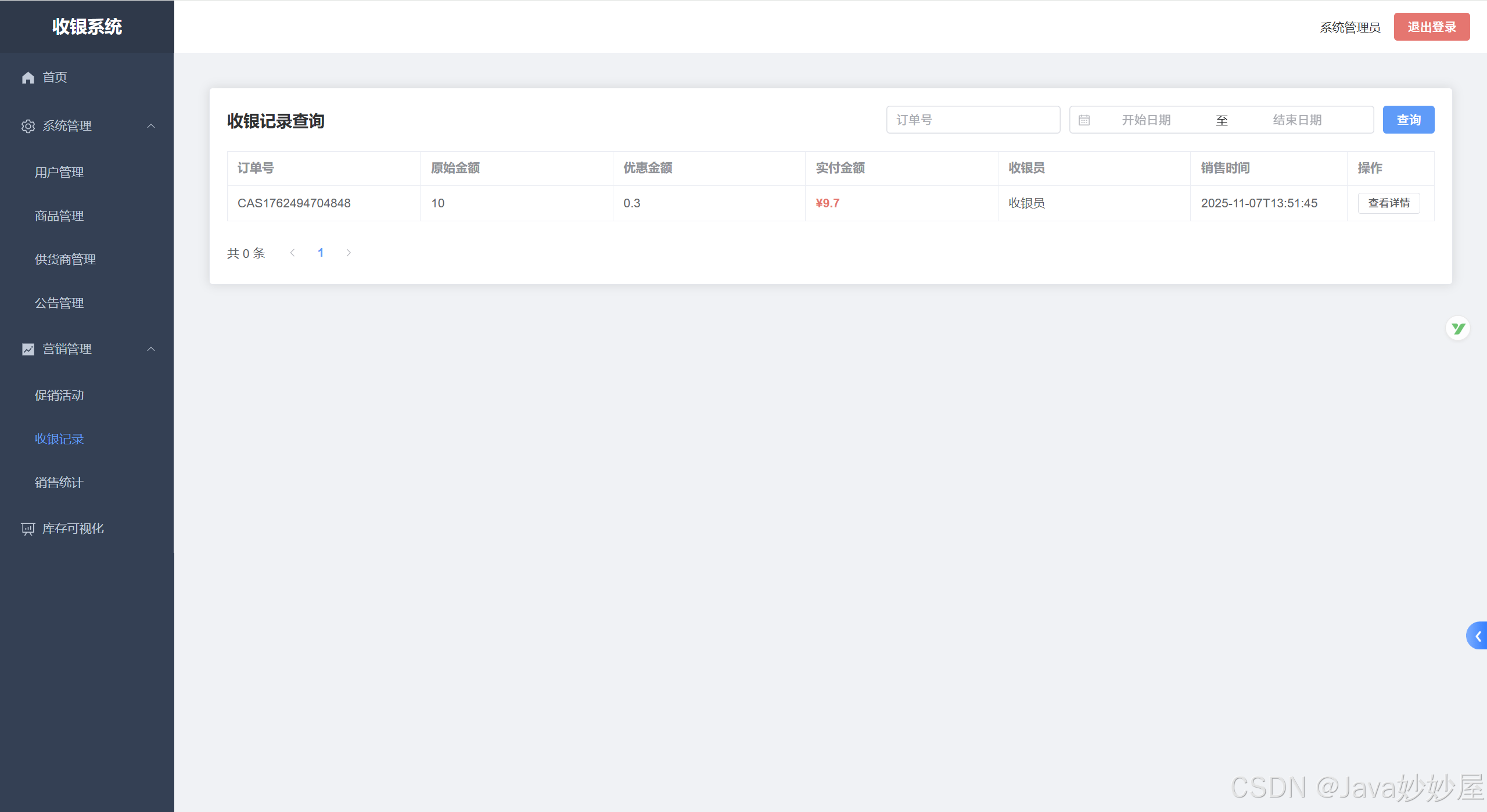Click the 开始日期 start date field
Image resolution: width=1487 pixels, height=812 pixels.
click(x=1145, y=120)
